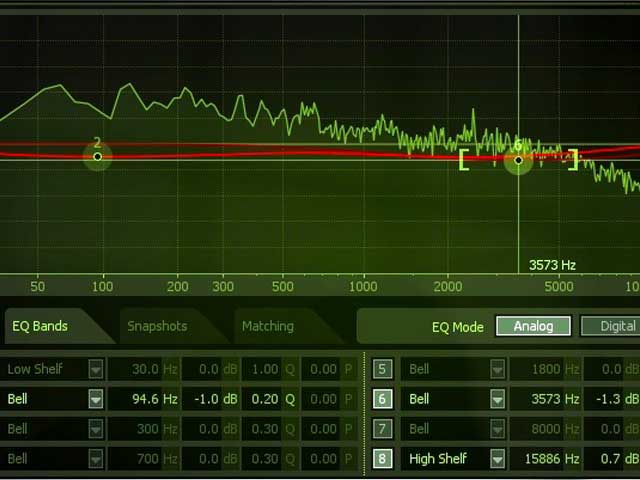Click the 1000 frequency axis label

[363, 287]
